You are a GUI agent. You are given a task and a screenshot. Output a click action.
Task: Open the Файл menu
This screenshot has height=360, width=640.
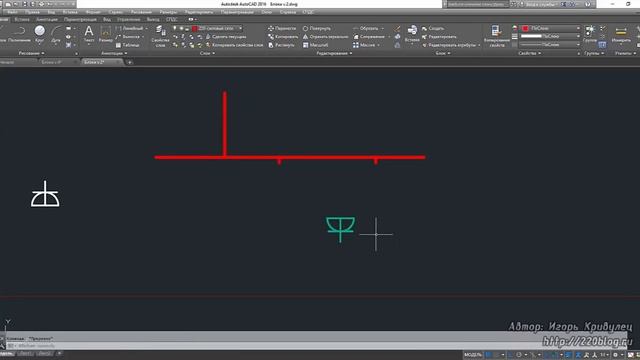12,12
